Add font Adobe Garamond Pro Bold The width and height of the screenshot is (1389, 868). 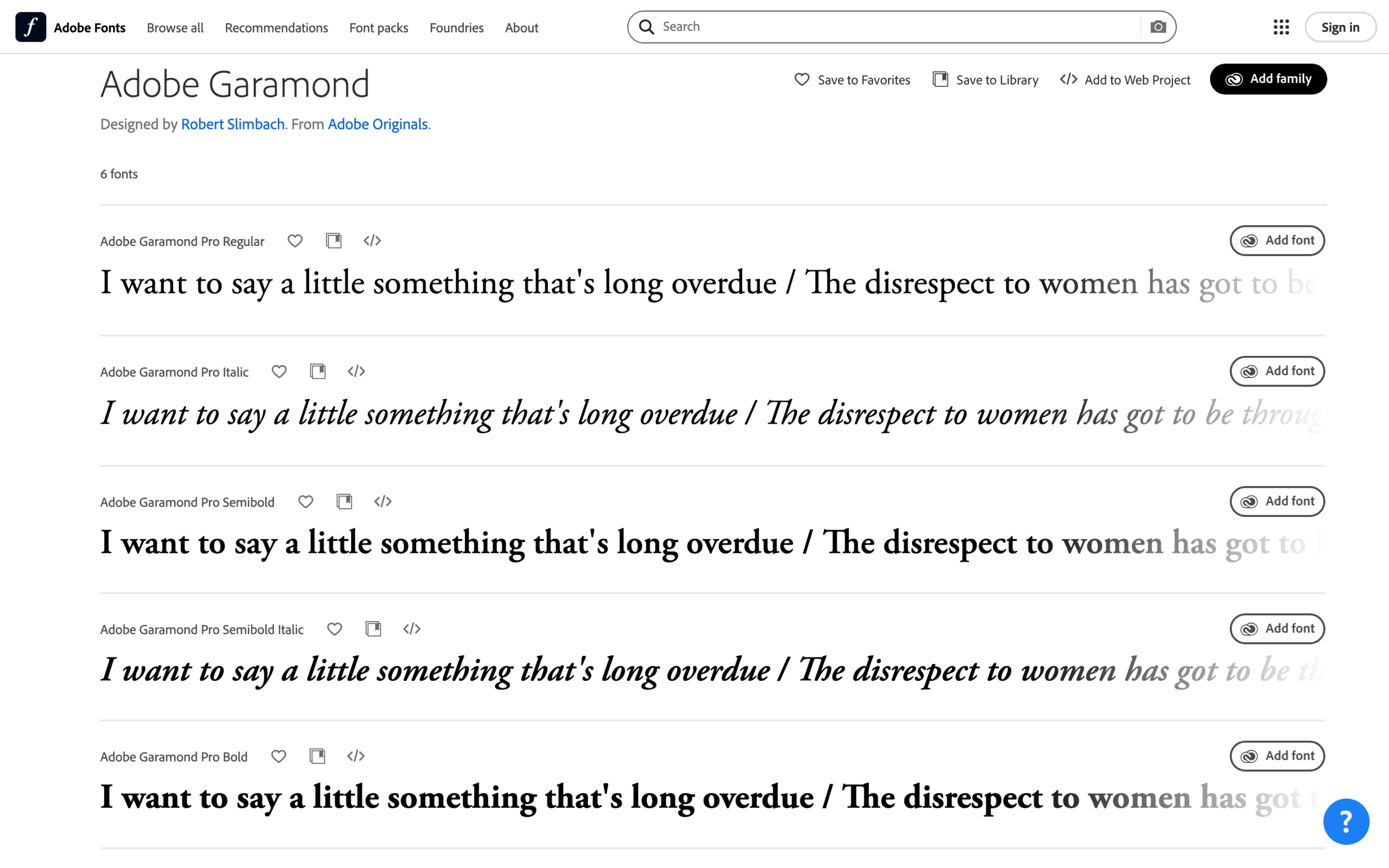coord(1277,757)
